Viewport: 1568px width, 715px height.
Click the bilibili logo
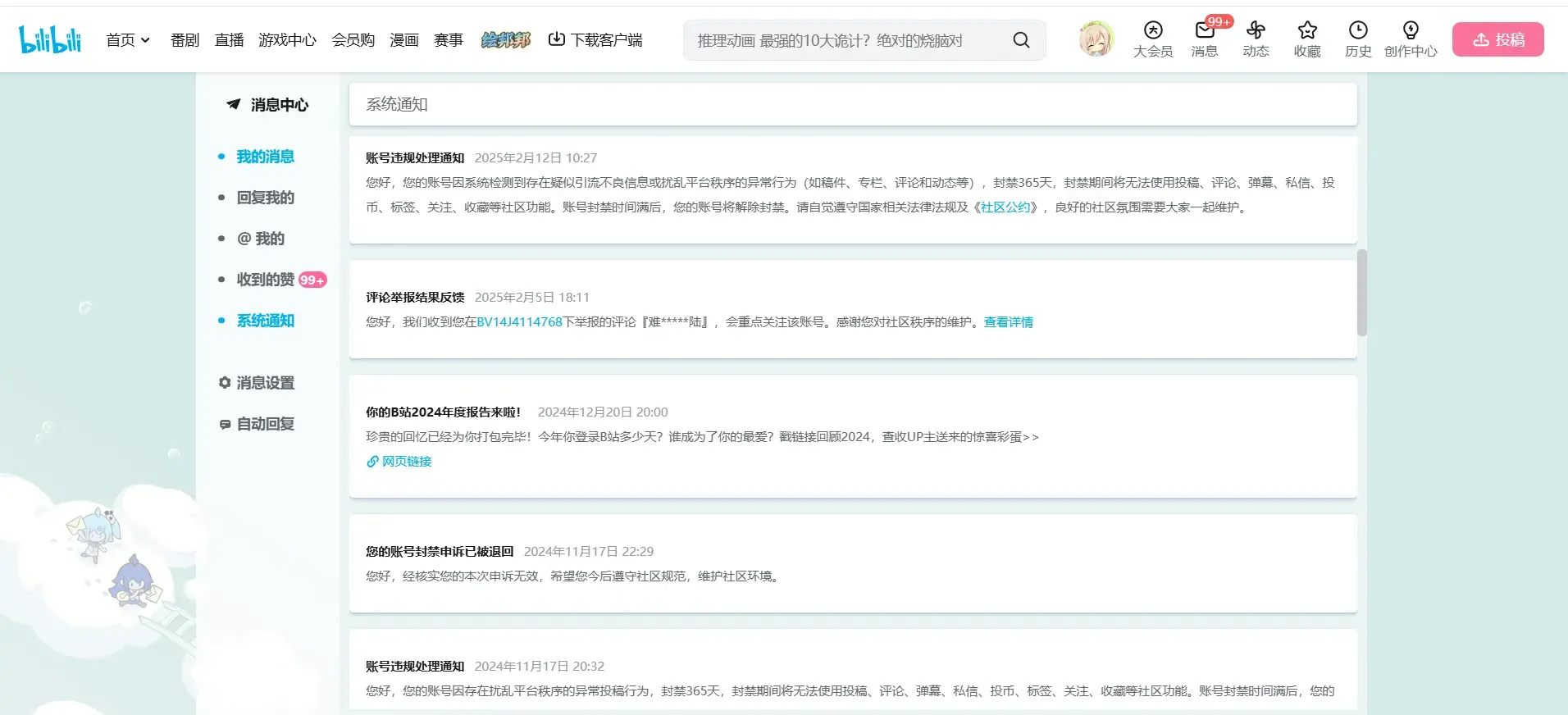click(50, 39)
